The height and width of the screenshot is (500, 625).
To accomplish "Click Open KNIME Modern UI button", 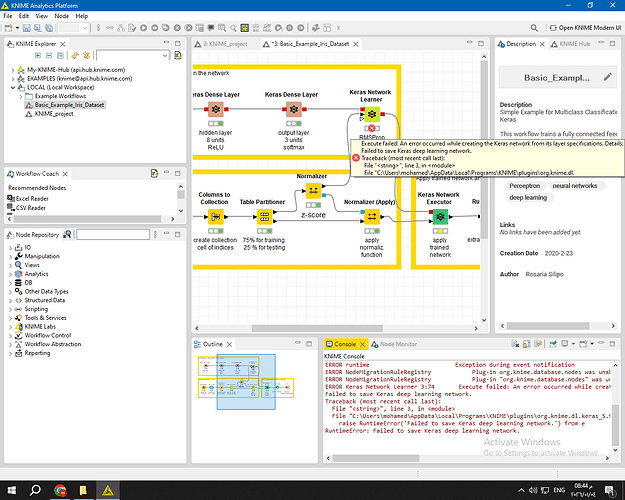I will [585, 28].
